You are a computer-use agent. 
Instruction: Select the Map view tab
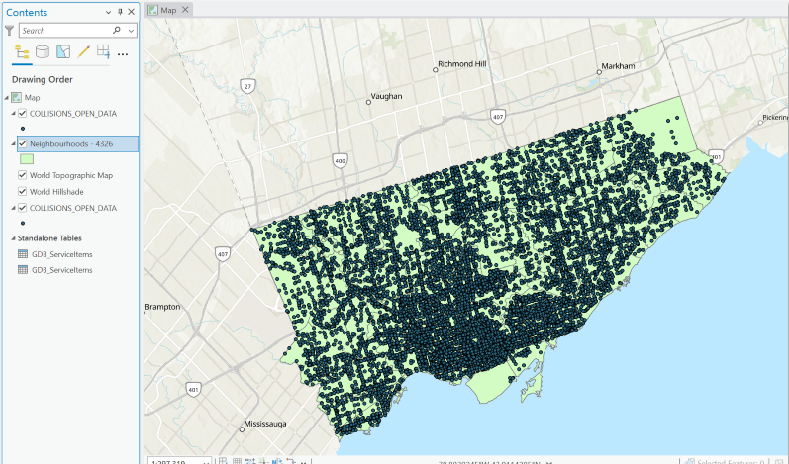point(167,9)
